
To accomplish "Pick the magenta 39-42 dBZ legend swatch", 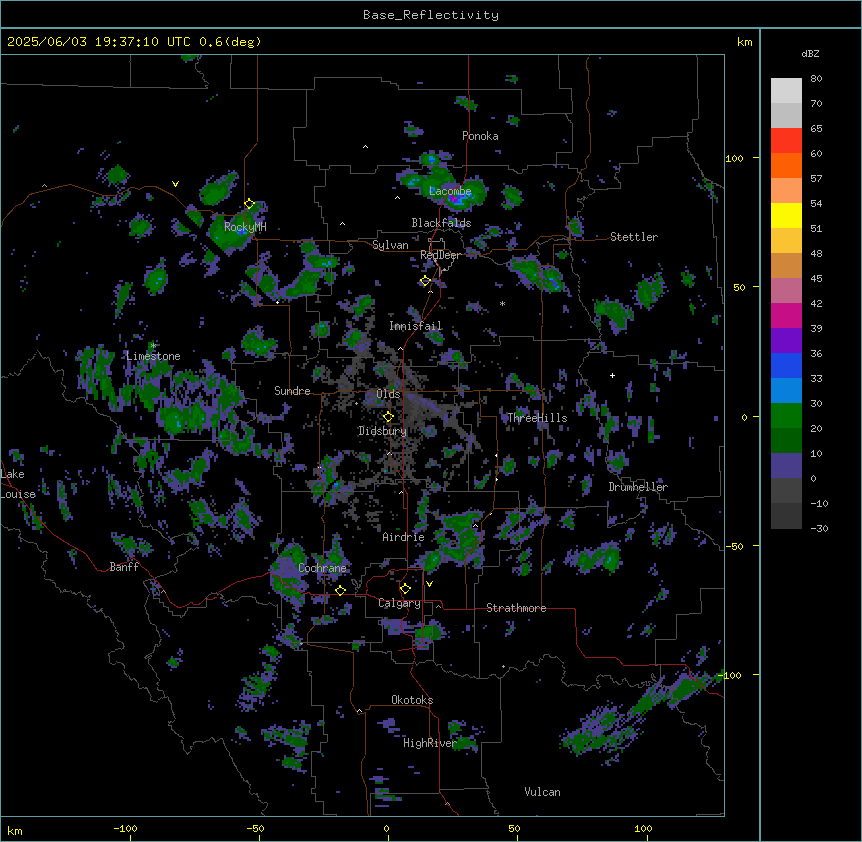I will [x=786, y=315].
